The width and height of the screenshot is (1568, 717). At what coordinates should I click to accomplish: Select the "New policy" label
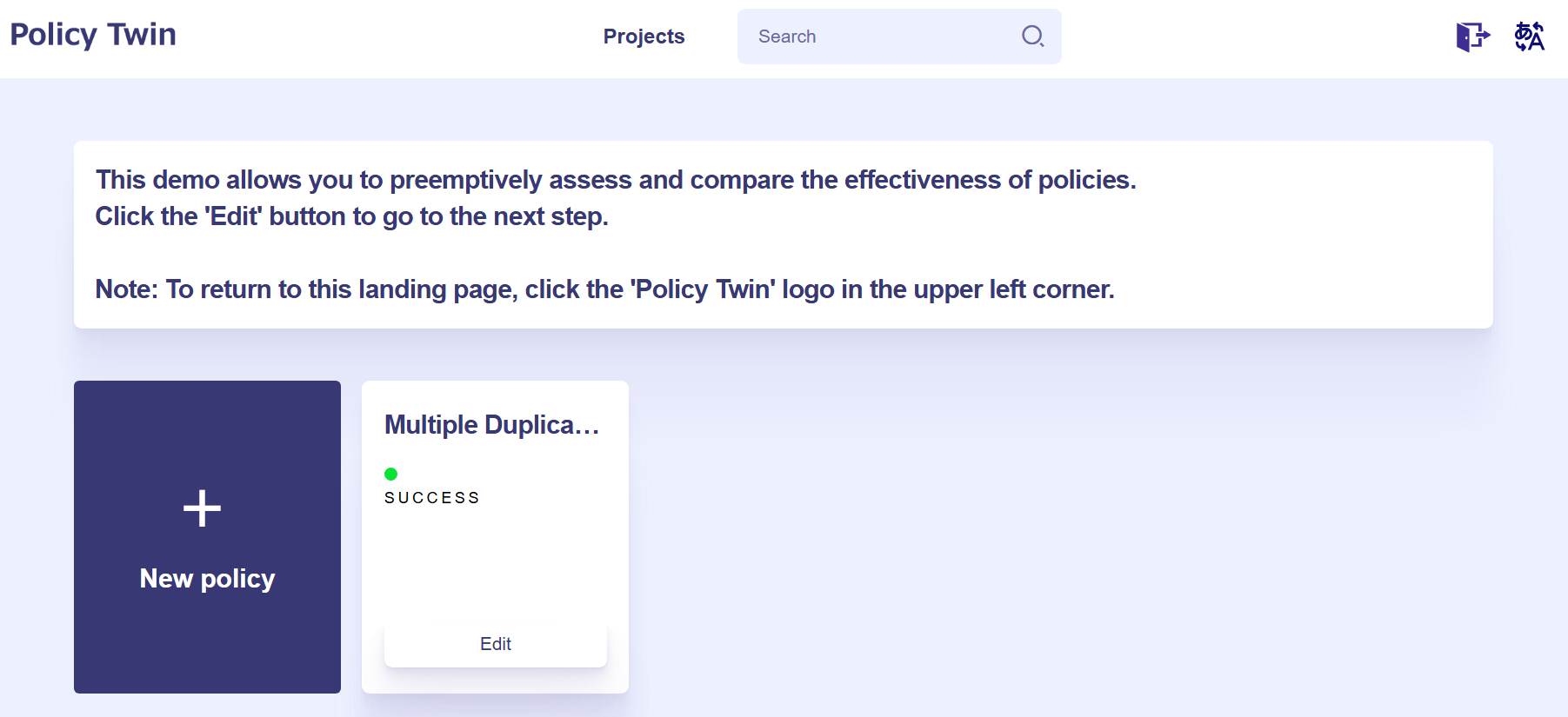(x=207, y=579)
